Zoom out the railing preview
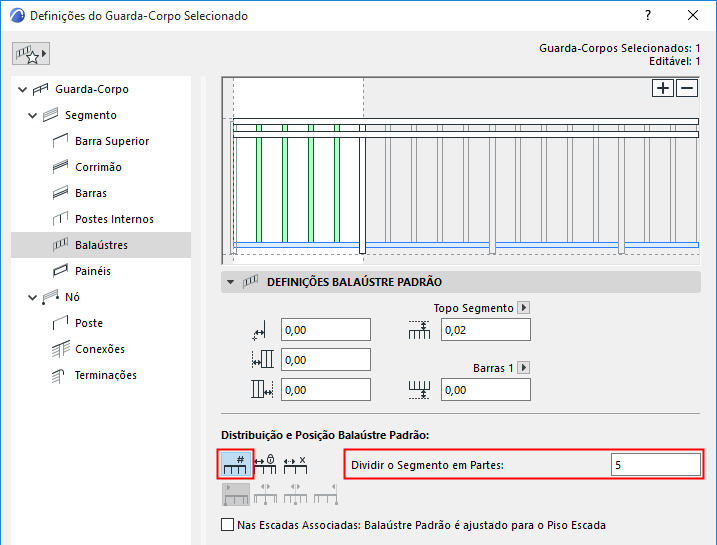Image resolution: width=717 pixels, height=545 pixels. [x=687, y=88]
